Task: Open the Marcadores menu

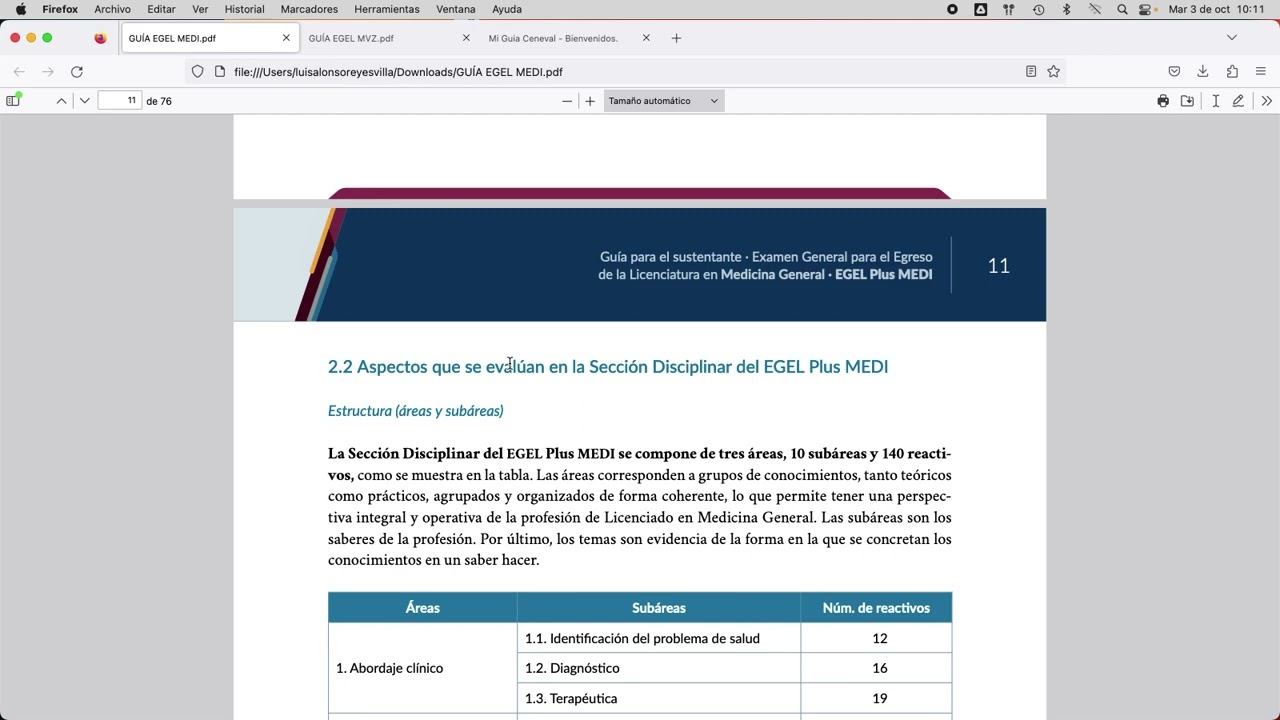Action: tap(309, 9)
